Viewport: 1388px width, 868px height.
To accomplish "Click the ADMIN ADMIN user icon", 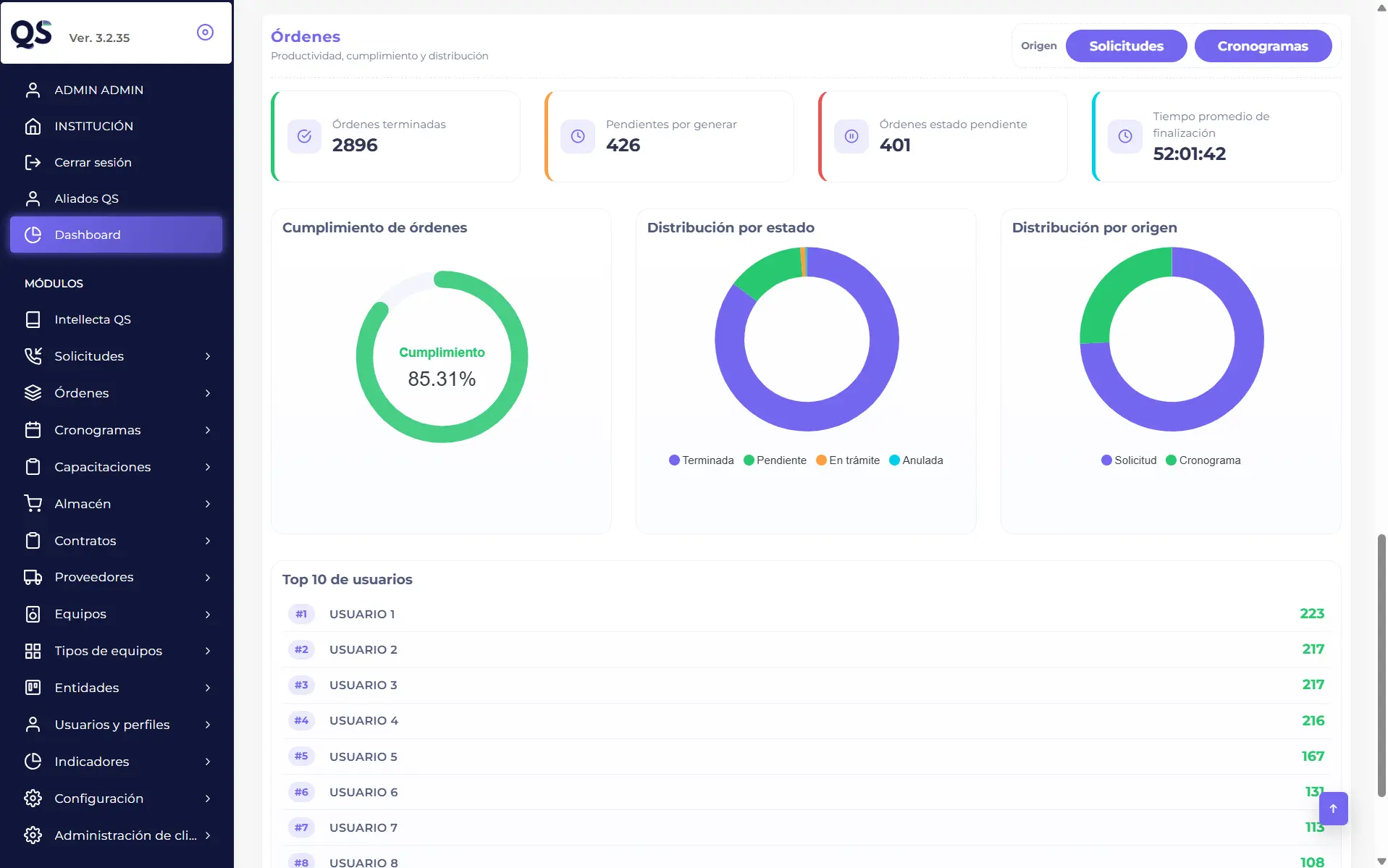I will (x=33, y=90).
